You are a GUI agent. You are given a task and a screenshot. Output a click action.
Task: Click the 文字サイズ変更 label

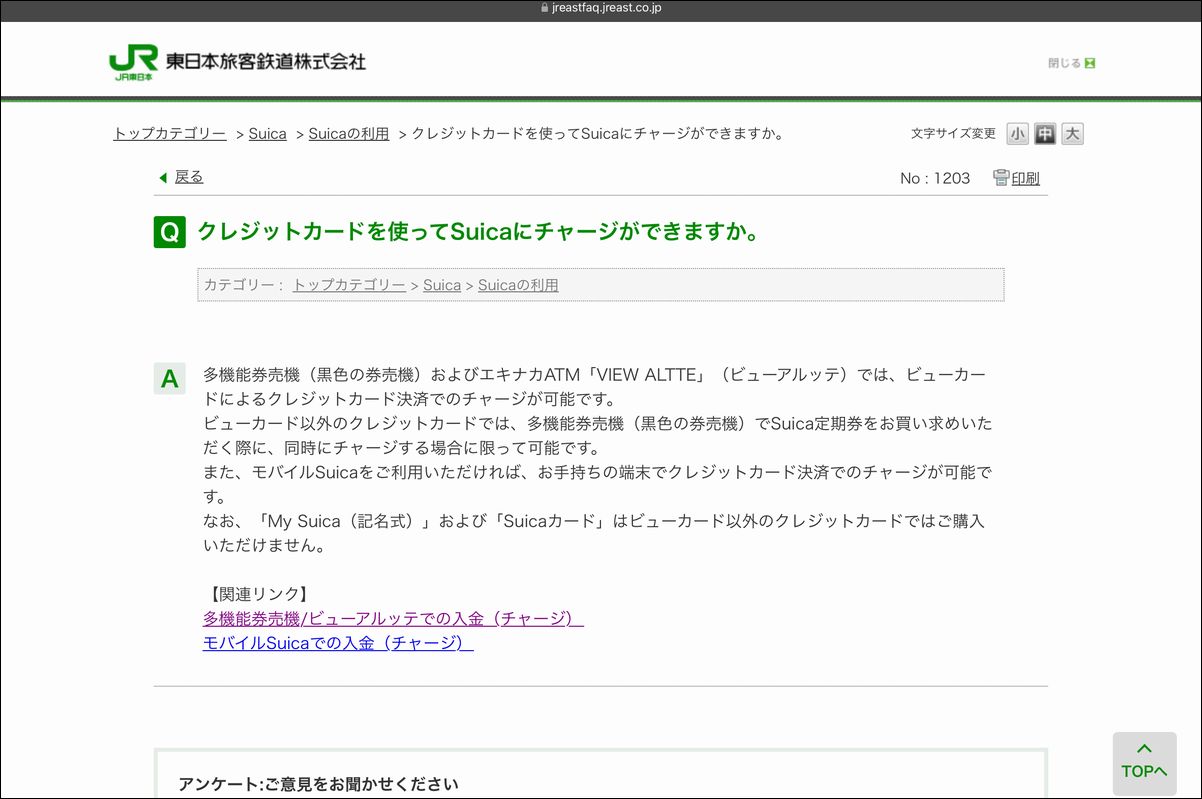pos(953,134)
